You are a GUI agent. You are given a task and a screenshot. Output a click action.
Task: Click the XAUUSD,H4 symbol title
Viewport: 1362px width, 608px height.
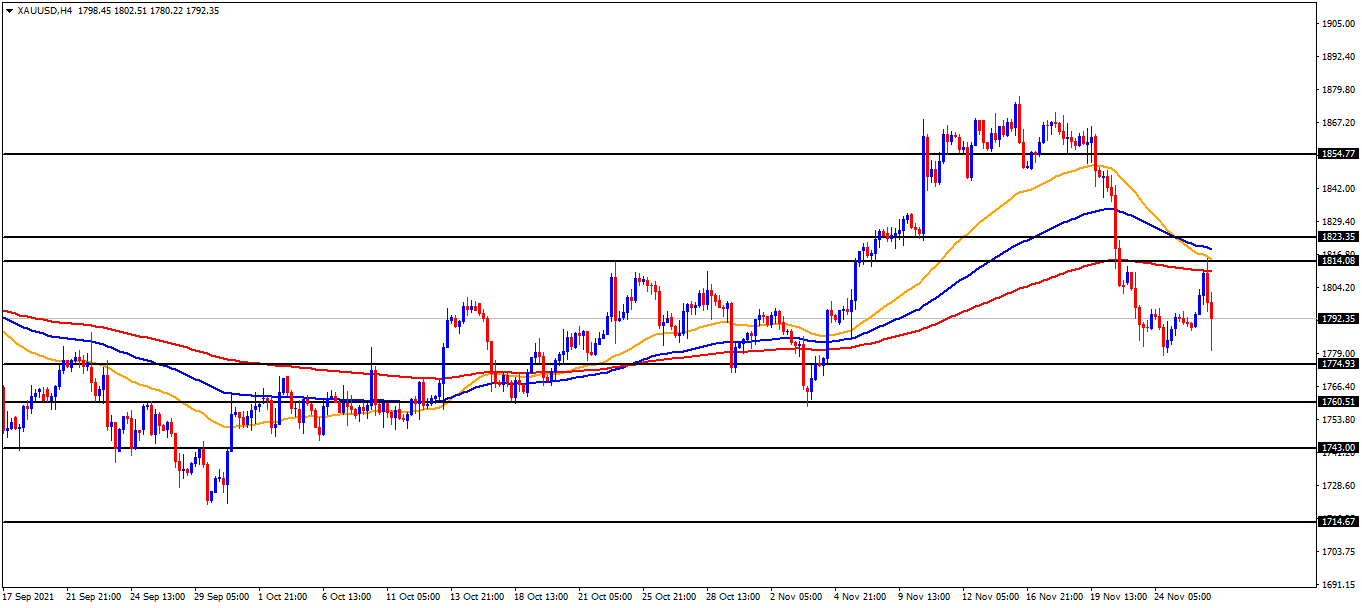(44, 10)
